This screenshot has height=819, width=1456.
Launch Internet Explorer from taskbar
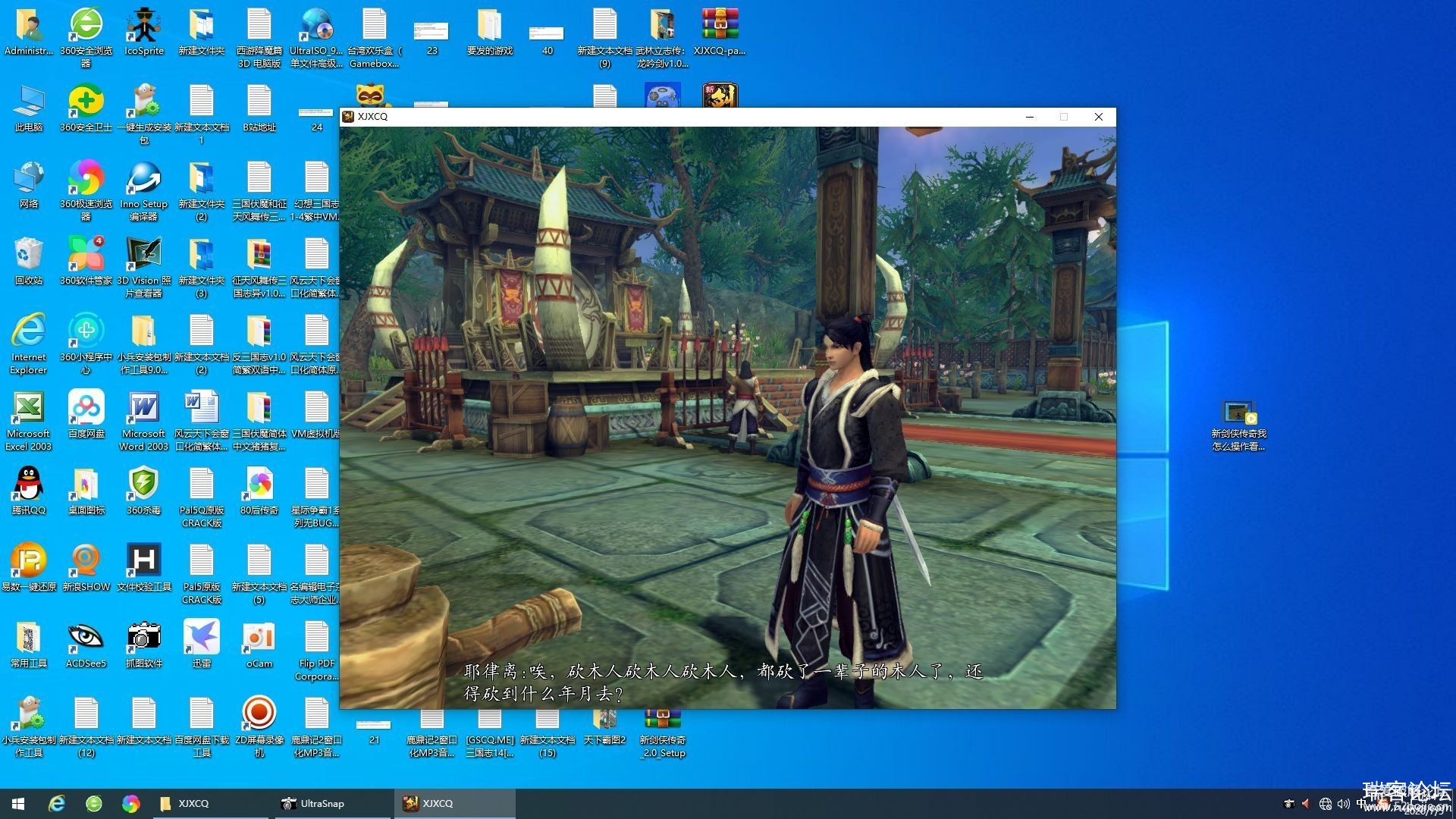point(56,803)
